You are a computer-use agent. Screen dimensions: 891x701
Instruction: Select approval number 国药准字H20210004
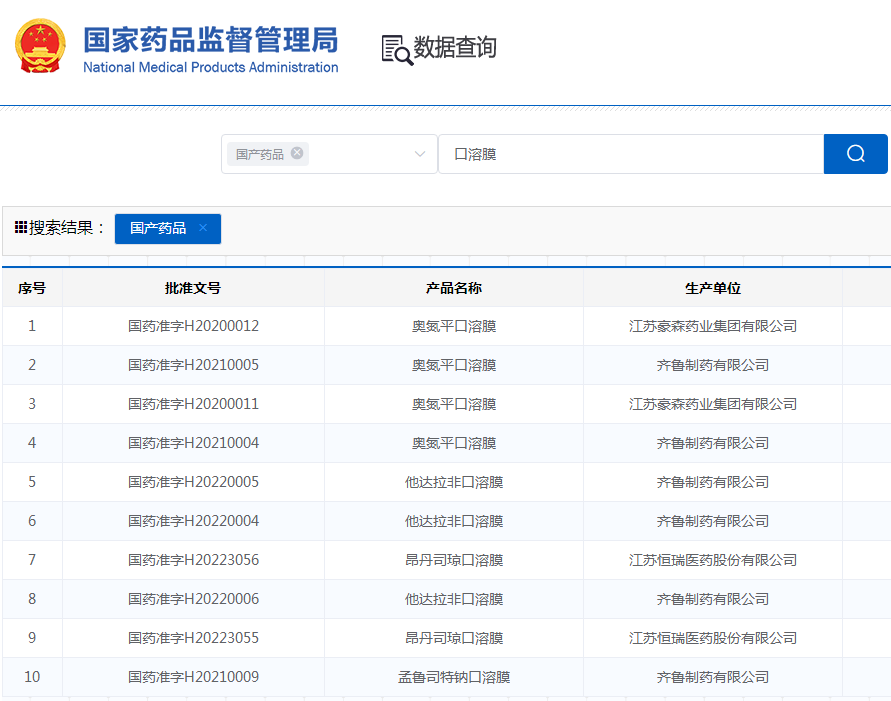pyautogui.click(x=193, y=443)
